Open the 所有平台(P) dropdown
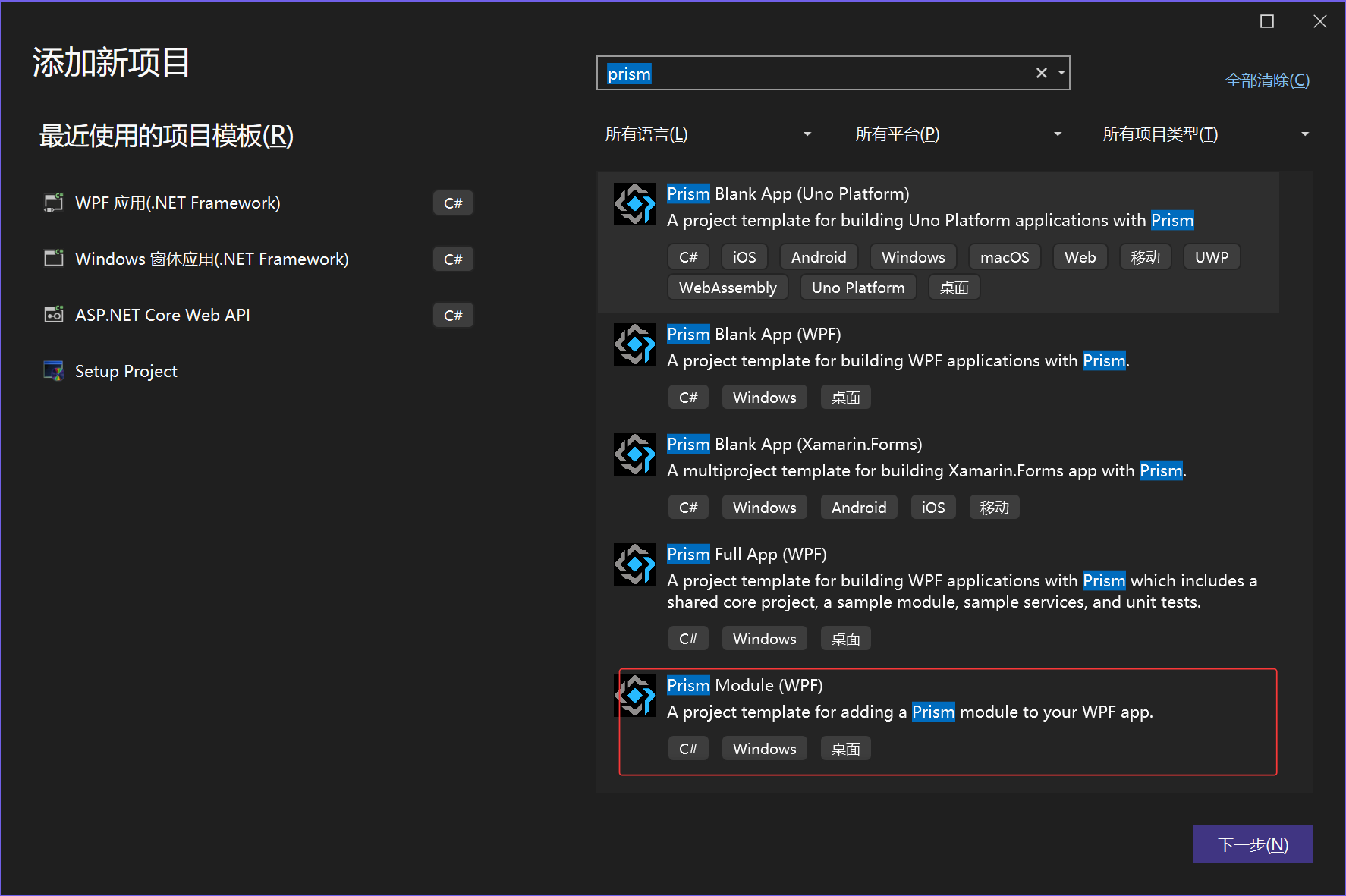1346x896 pixels. point(958,134)
